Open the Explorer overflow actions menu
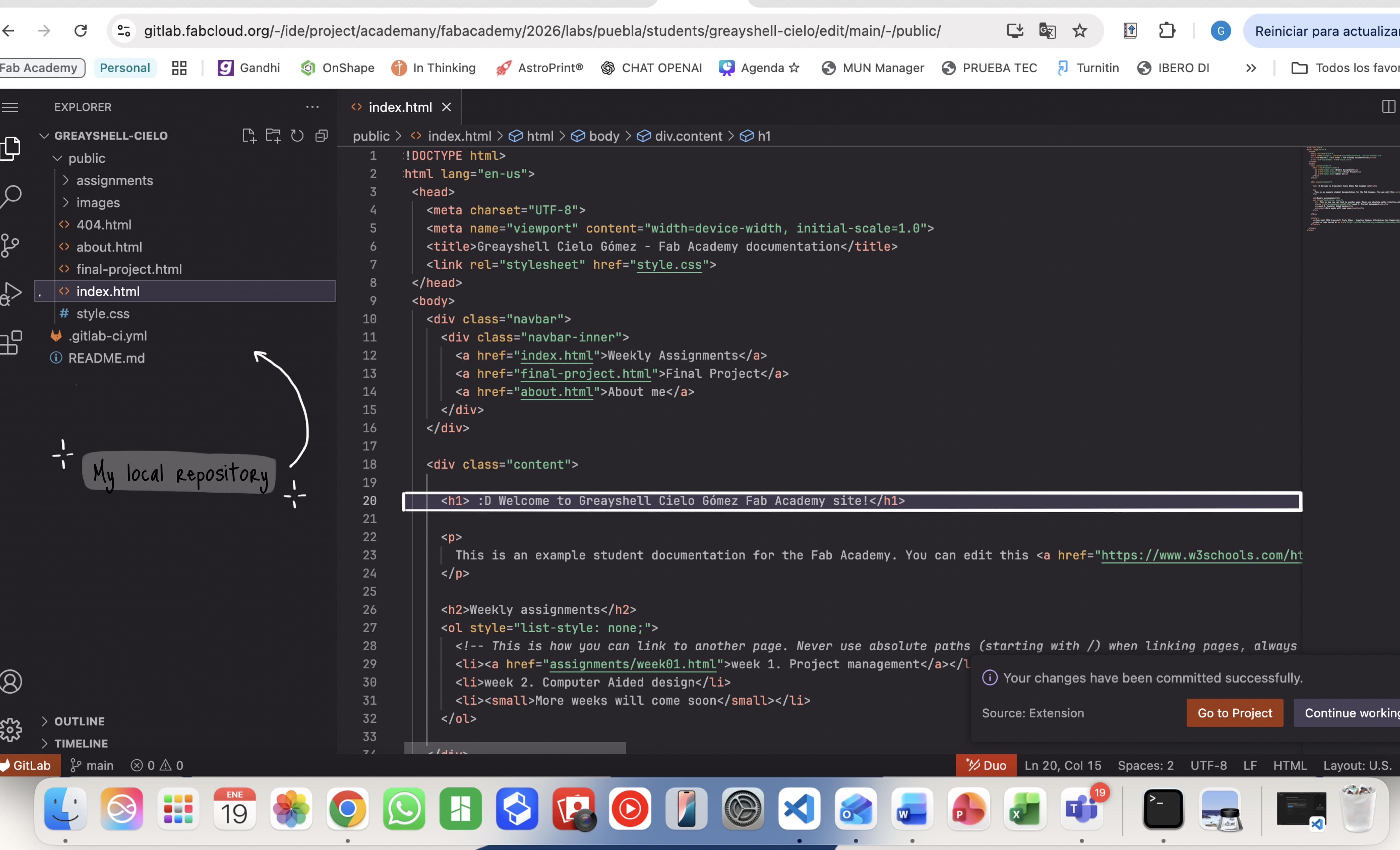Screen dimensions: 1400x850 [x=313, y=107]
